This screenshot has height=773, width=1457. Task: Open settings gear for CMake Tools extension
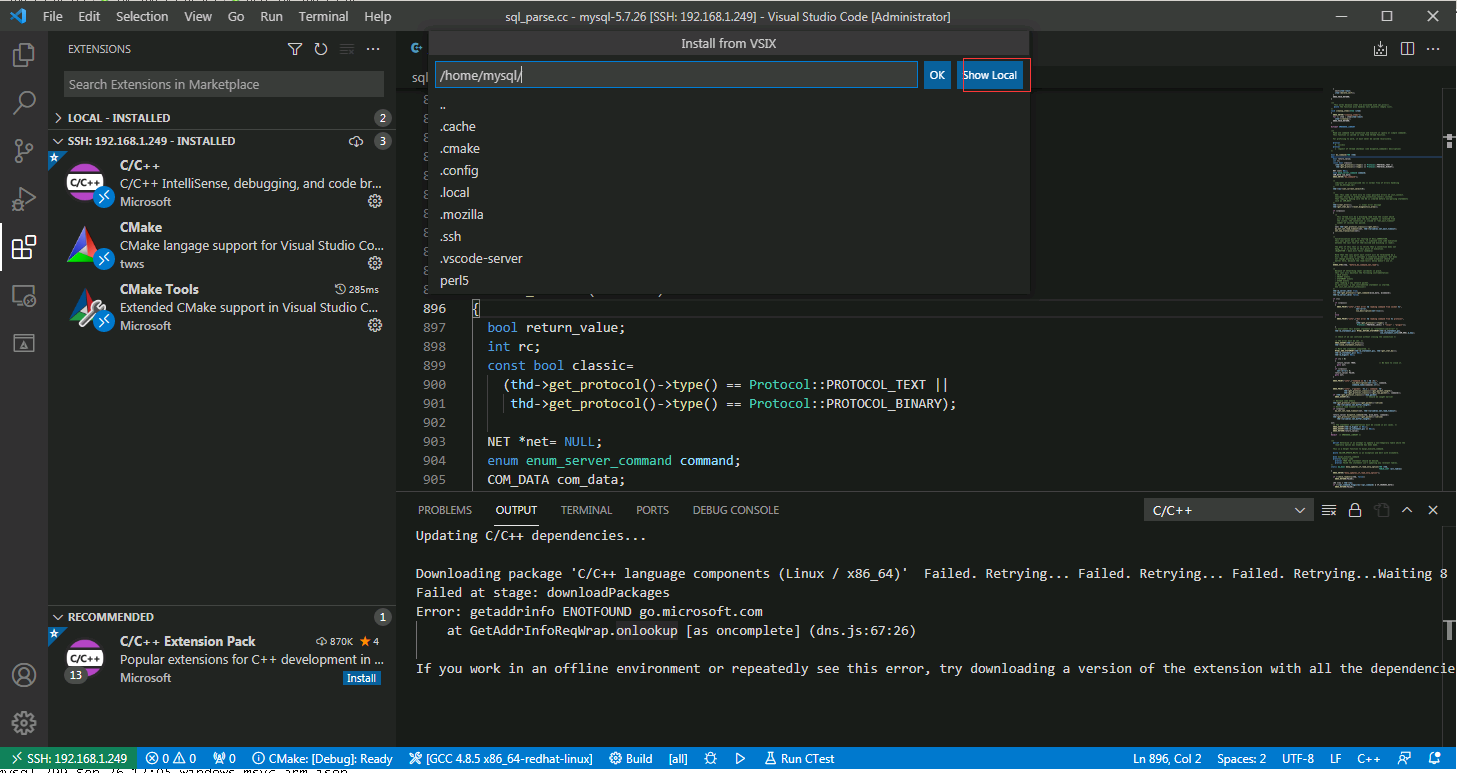coord(375,325)
